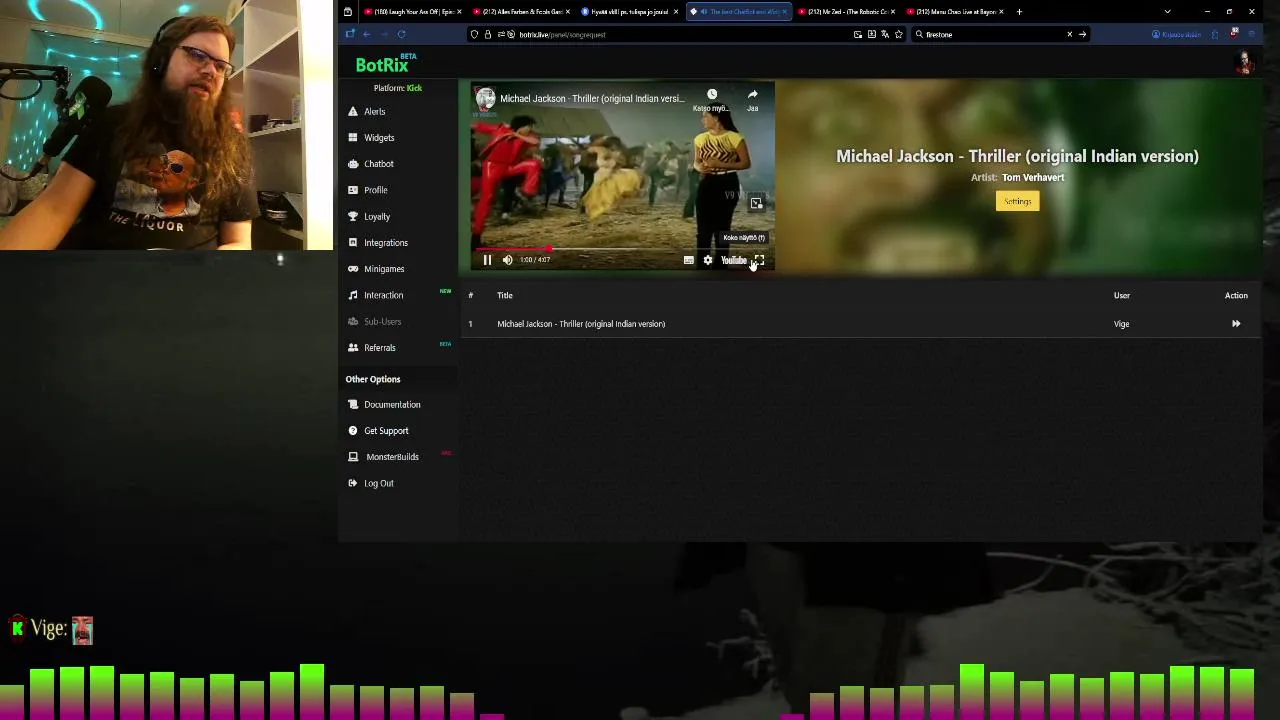Open user avatar at top right
Viewport: 1280px width, 720px height.
1245,62
